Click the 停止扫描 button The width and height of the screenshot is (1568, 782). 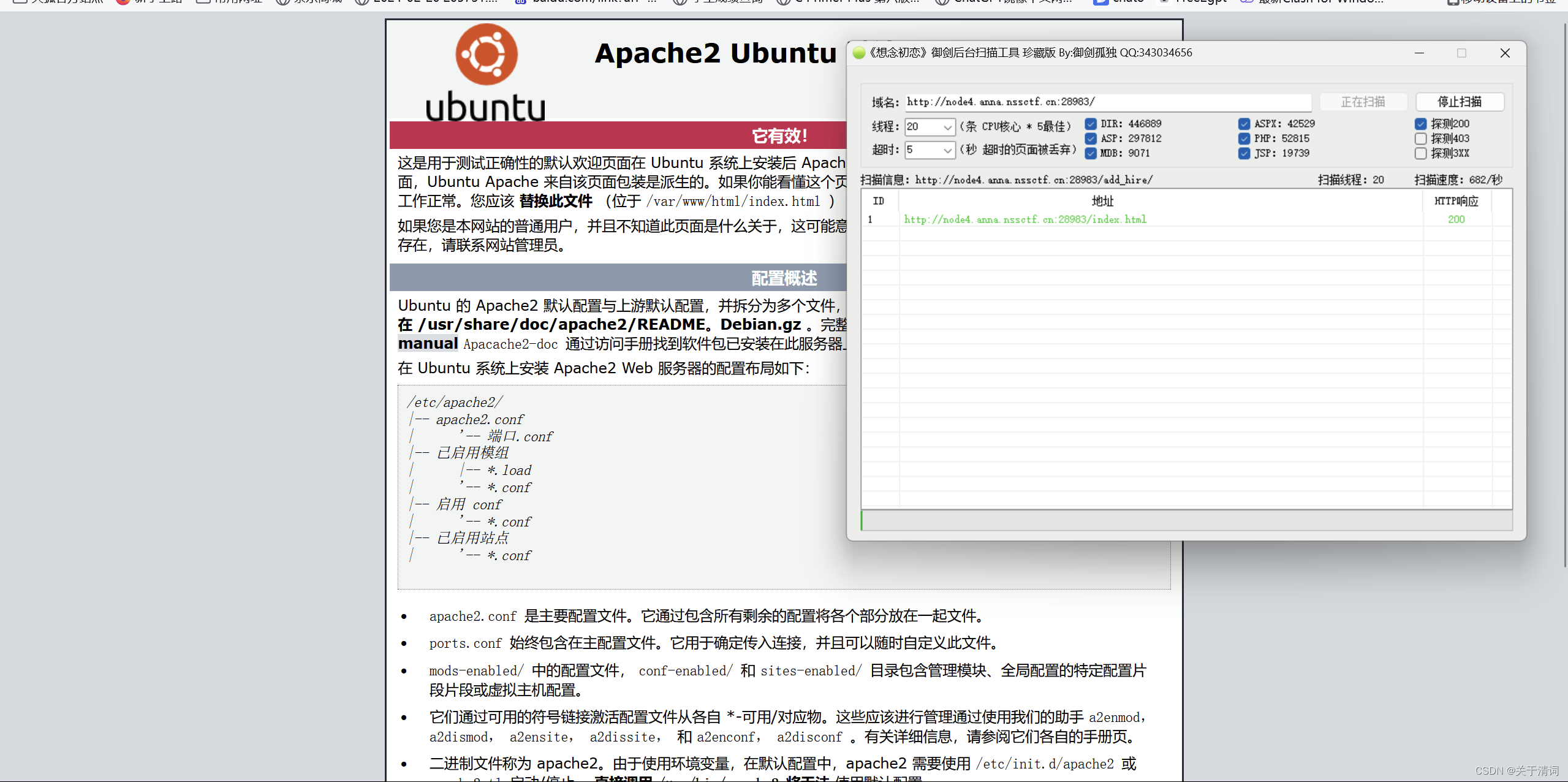[1460, 102]
